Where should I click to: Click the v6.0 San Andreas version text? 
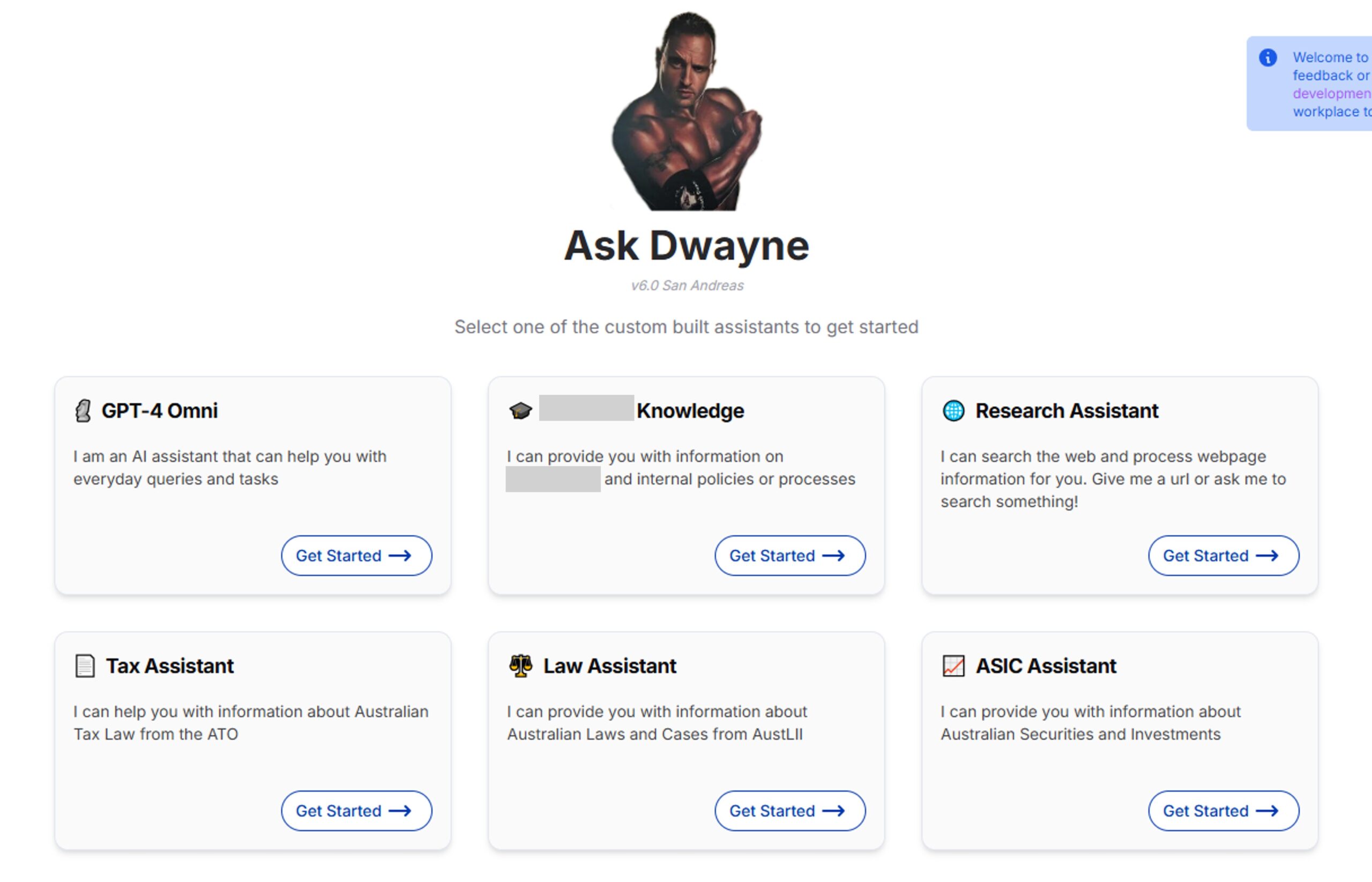tap(687, 285)
